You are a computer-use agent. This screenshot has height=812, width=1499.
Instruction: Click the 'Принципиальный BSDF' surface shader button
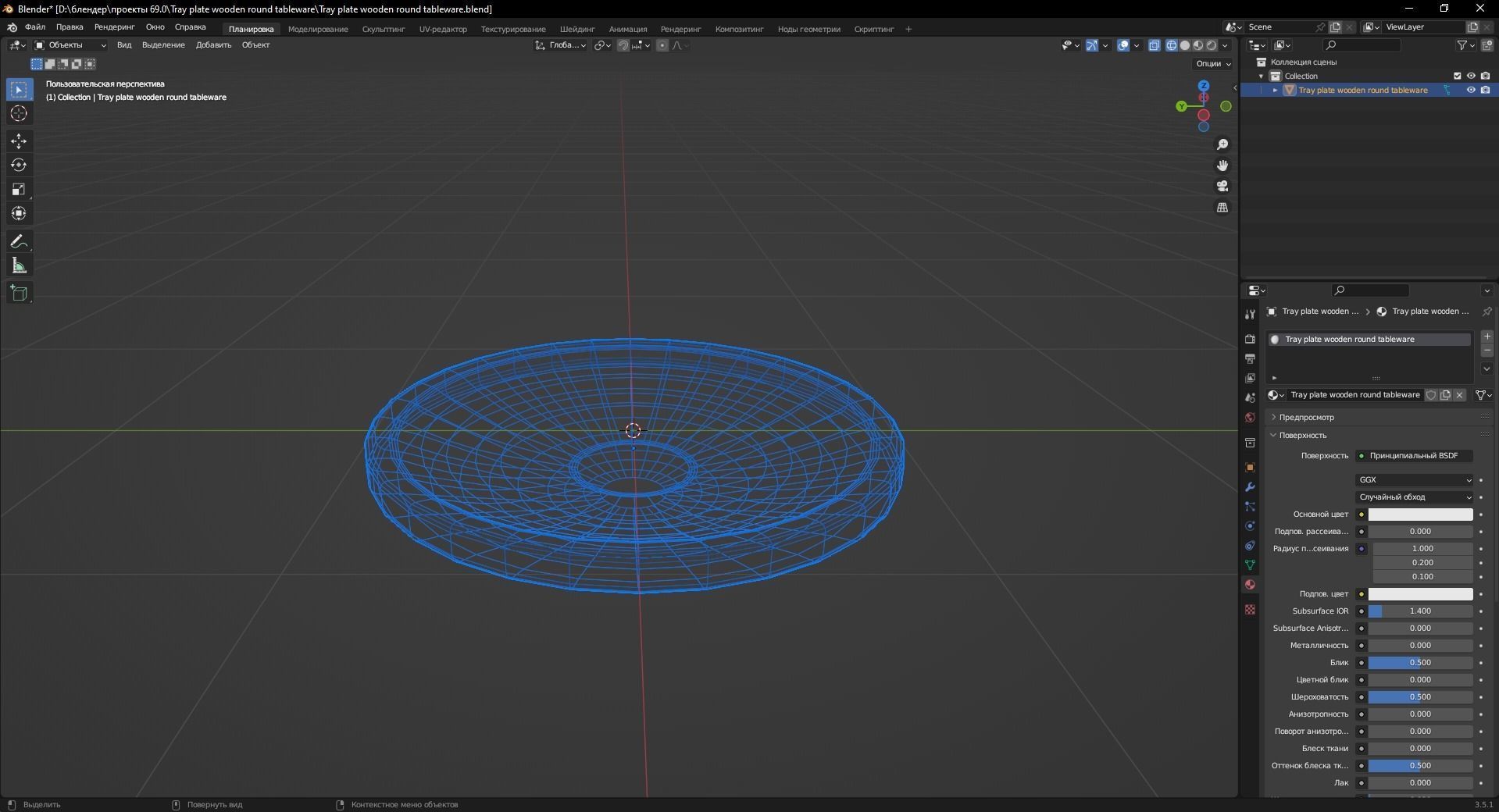1414,456
